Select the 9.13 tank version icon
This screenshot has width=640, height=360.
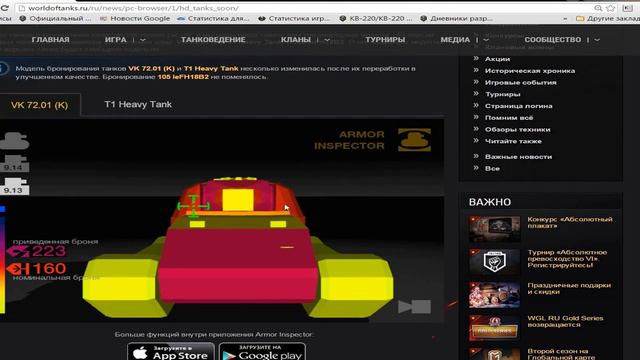(14, 186)
